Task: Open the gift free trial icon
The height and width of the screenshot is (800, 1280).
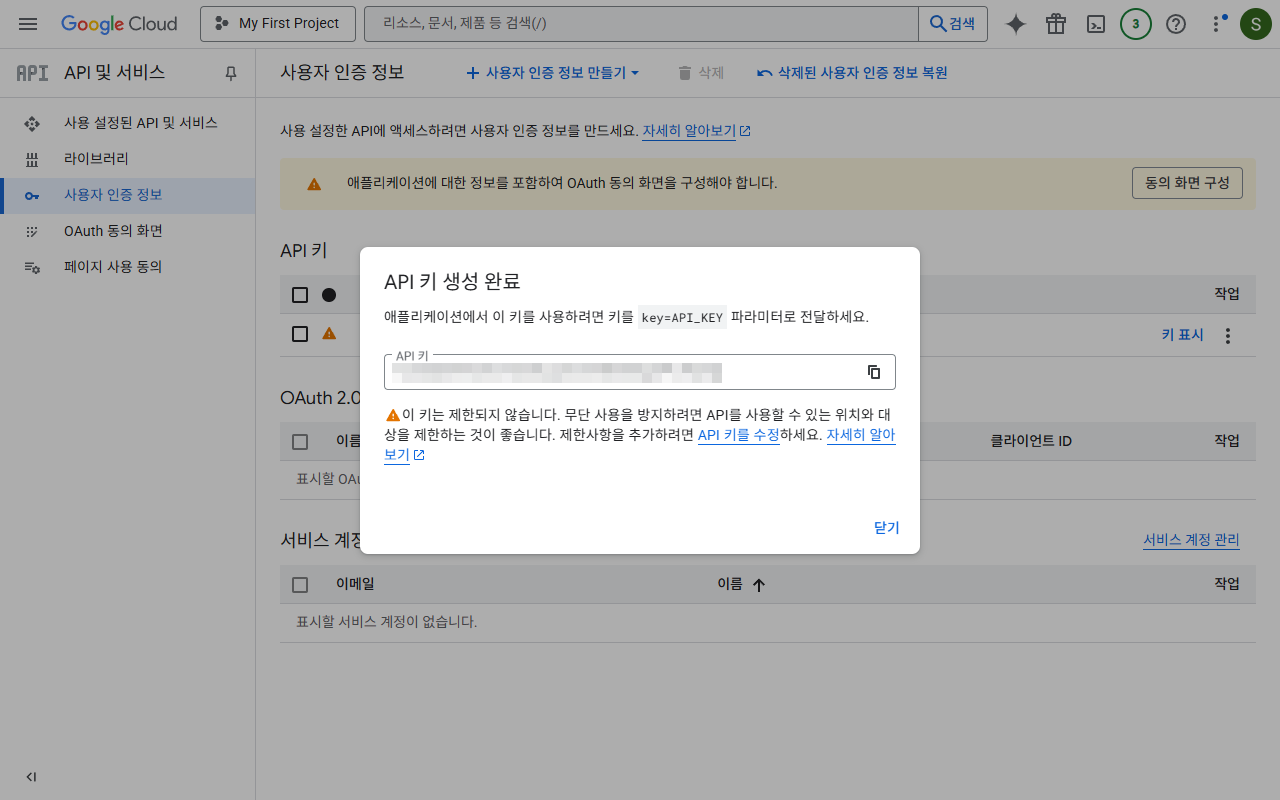Action: pyautogui.click(x=1056, y=24)
